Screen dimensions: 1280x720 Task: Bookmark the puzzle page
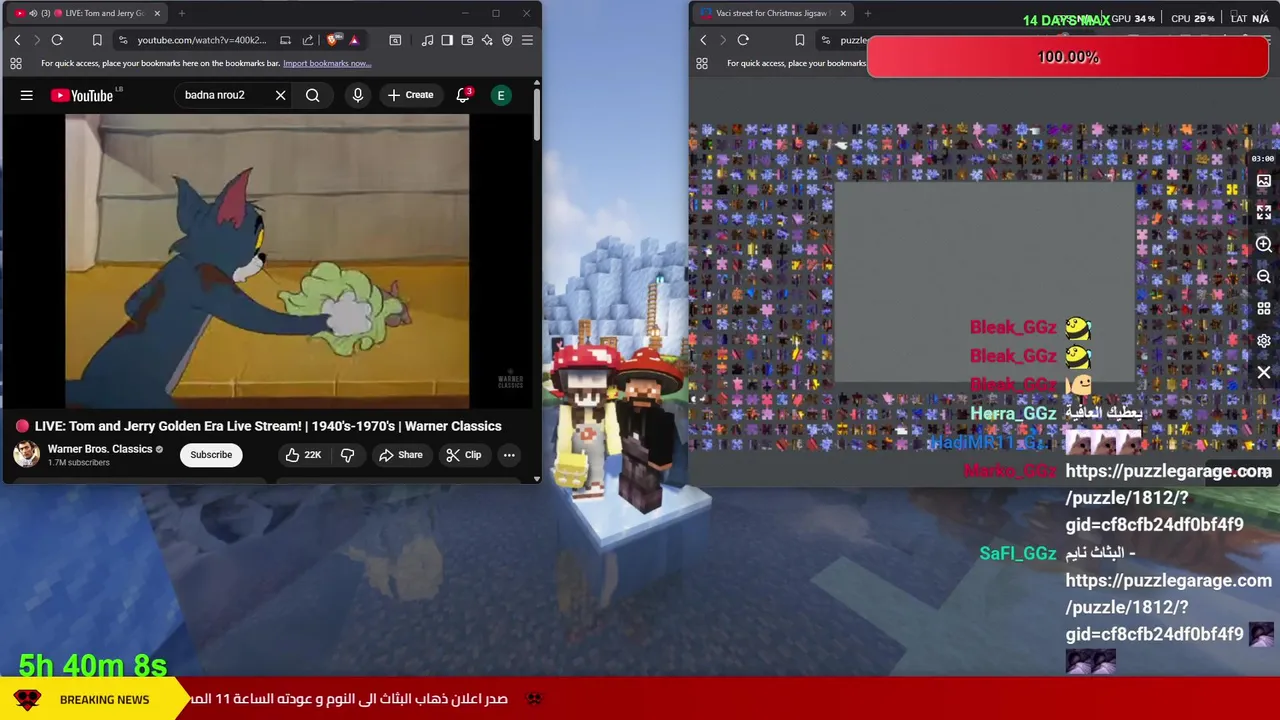tap(799, 40)
